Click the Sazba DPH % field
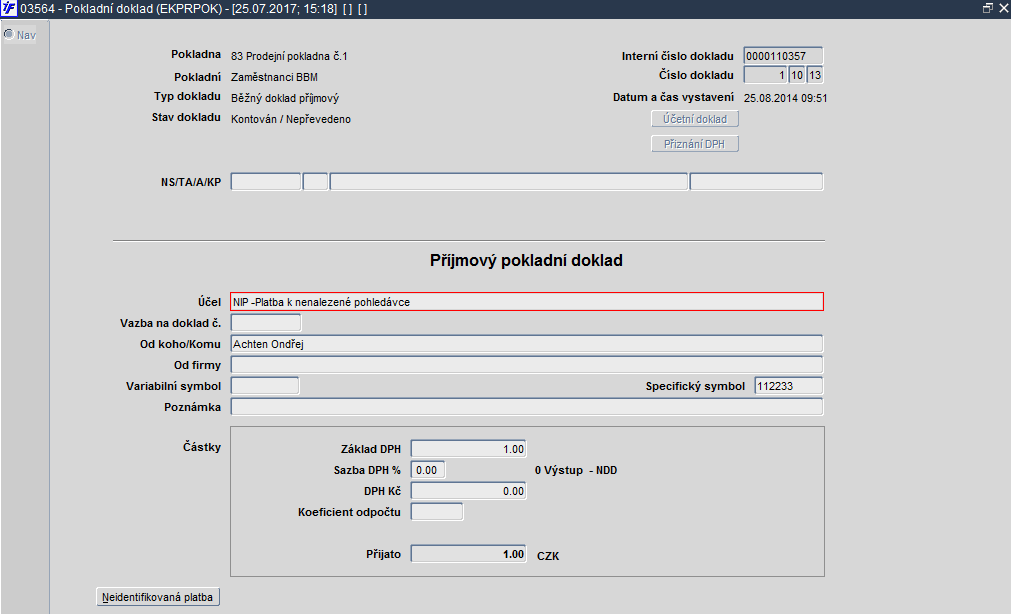Viewport: 1011px width, 614px height. [427, 470]
